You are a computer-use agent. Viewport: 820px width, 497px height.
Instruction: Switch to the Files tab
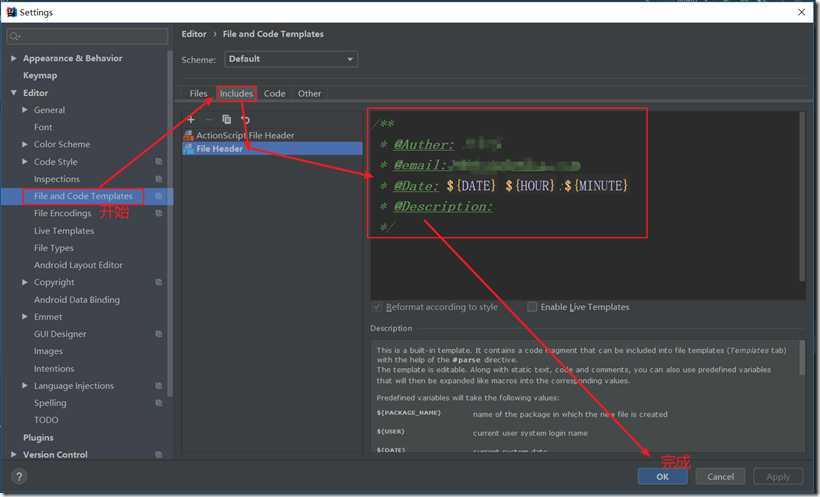pyautogui.click(x=198, y=94)
